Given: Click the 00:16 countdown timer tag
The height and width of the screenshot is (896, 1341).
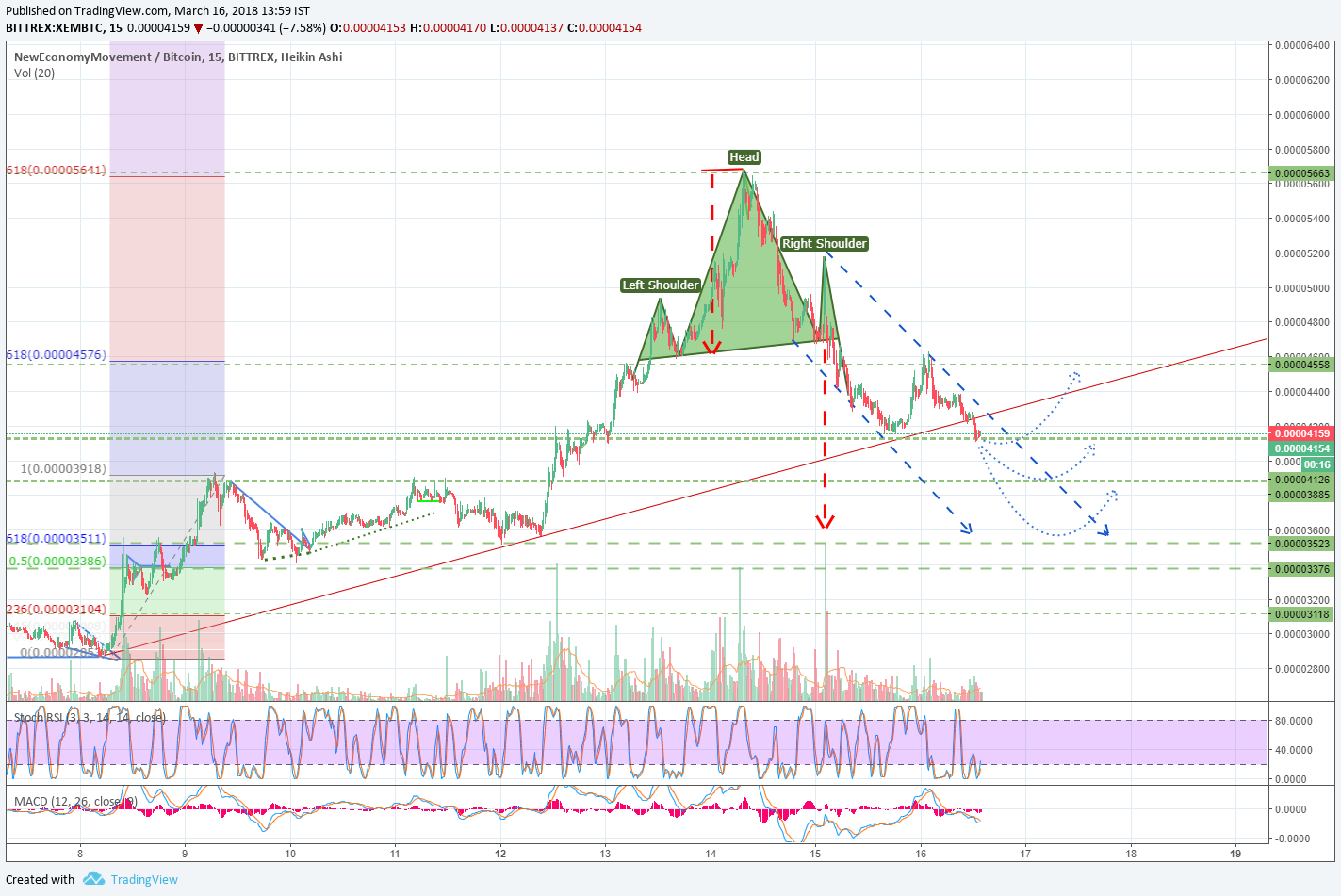Looking at the screenshot, I should tap(1317, 464).
